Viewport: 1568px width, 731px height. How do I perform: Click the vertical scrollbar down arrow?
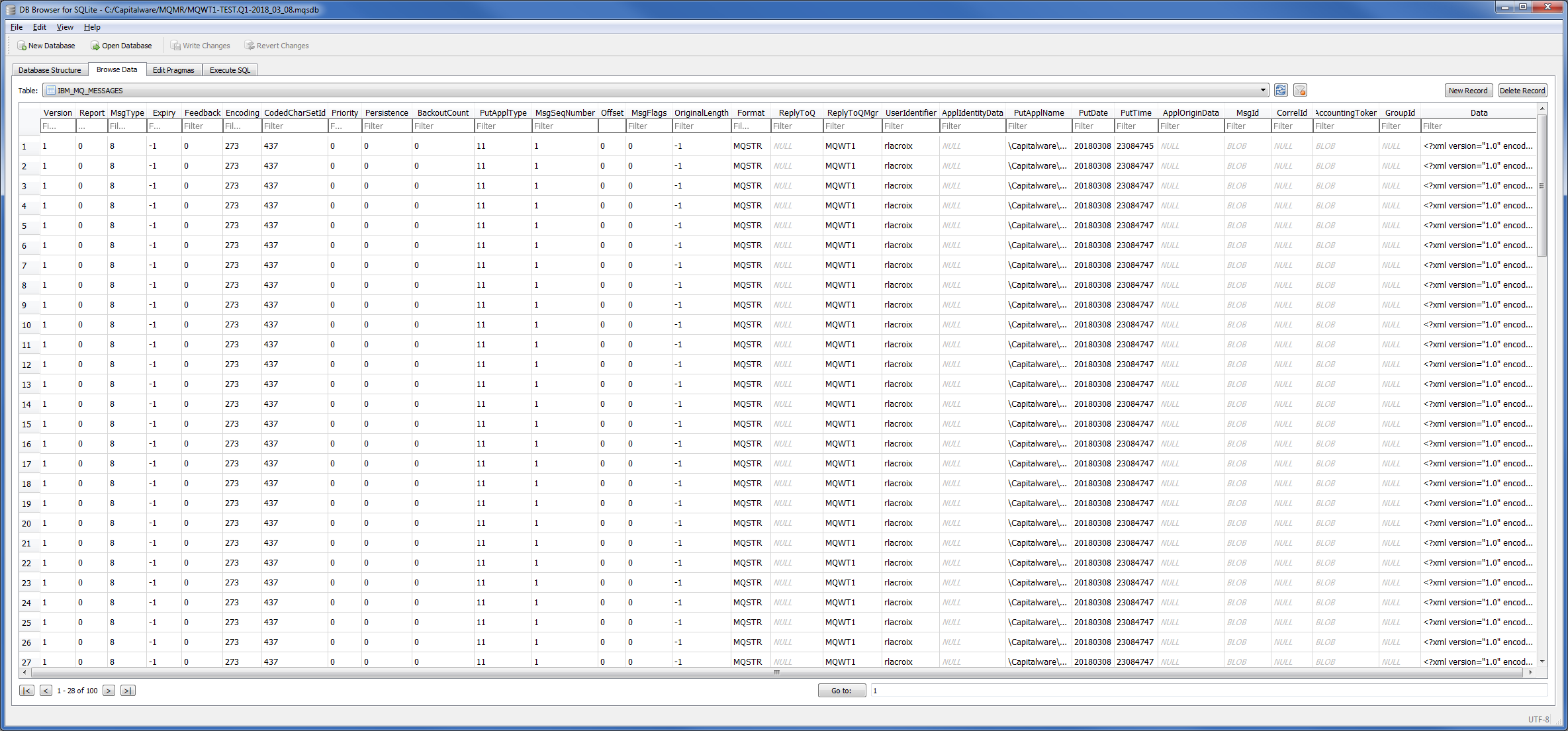(x=1542, y=661)
